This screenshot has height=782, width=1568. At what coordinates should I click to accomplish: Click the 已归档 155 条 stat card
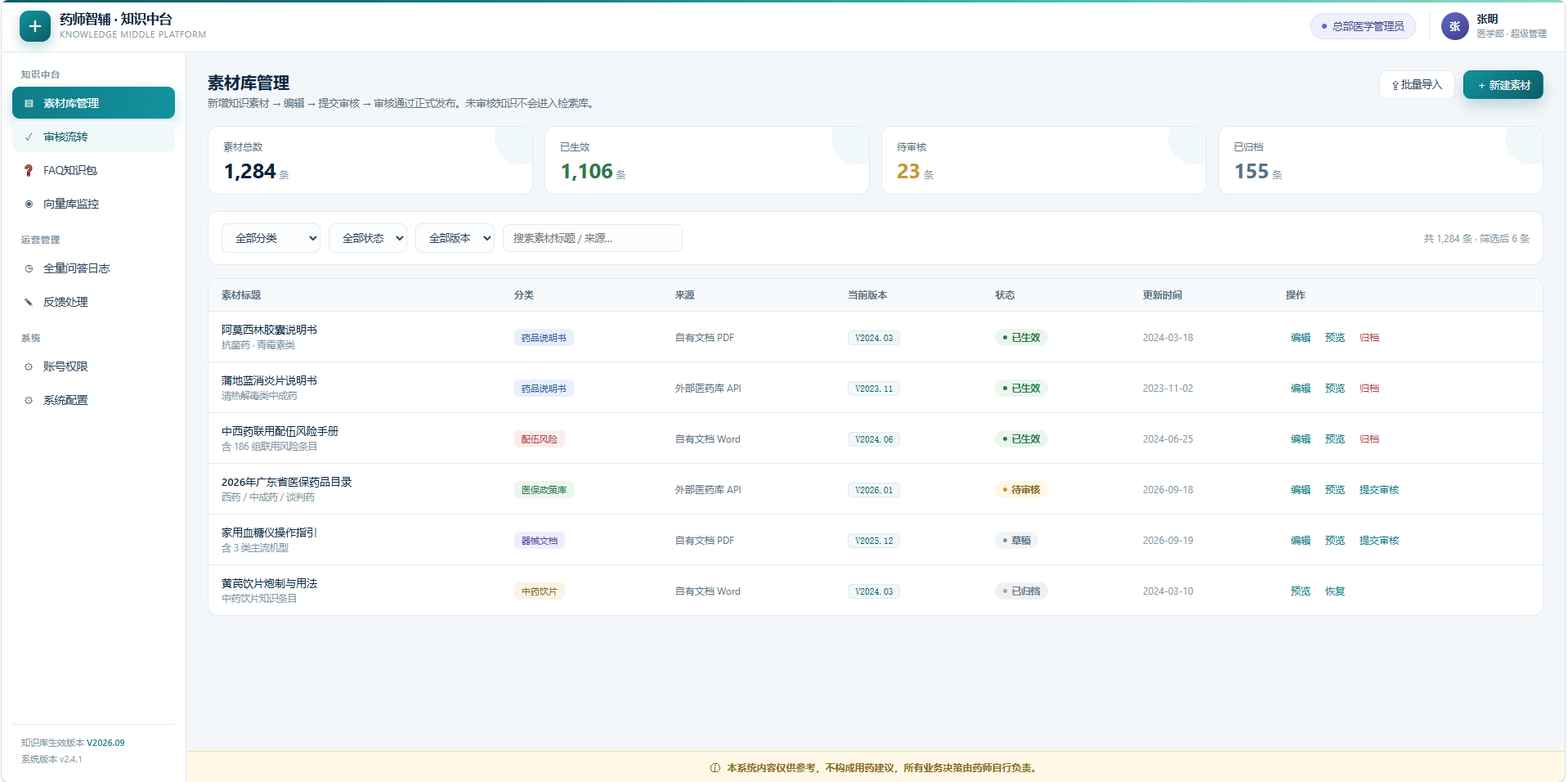(x=1380, y=160)
